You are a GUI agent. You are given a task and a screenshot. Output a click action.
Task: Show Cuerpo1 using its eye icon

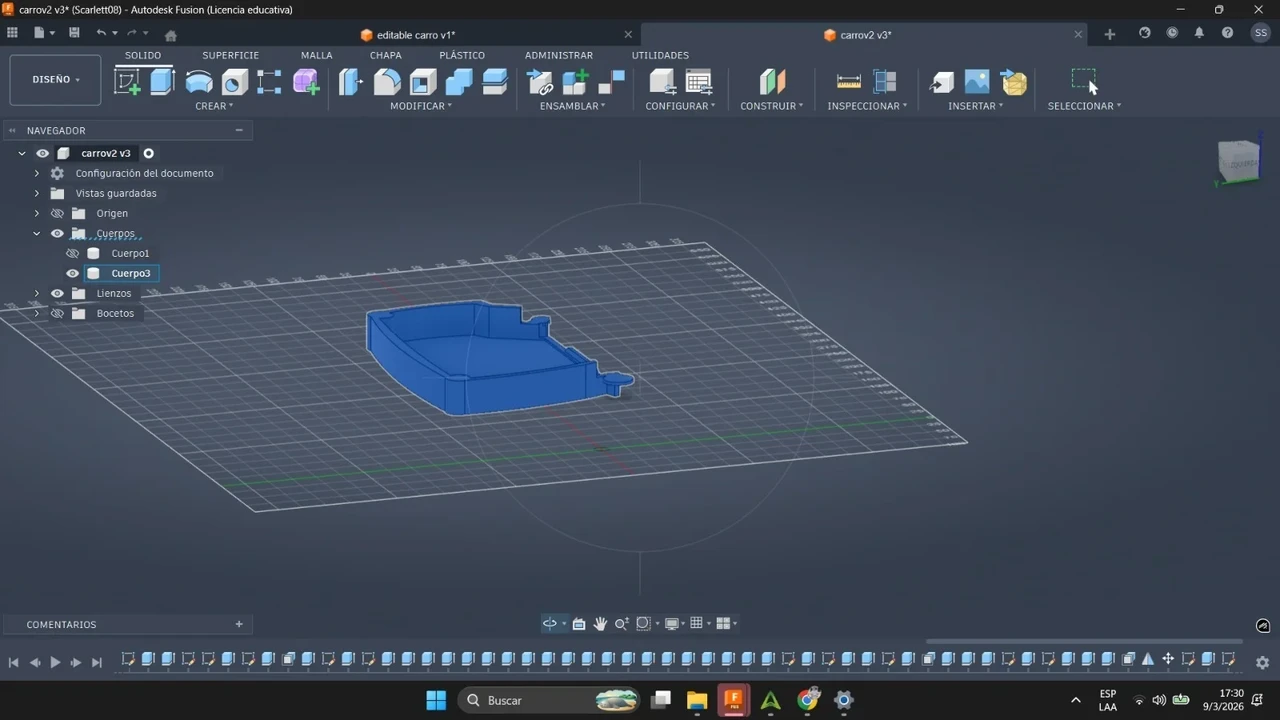click(x=73, y=253)
